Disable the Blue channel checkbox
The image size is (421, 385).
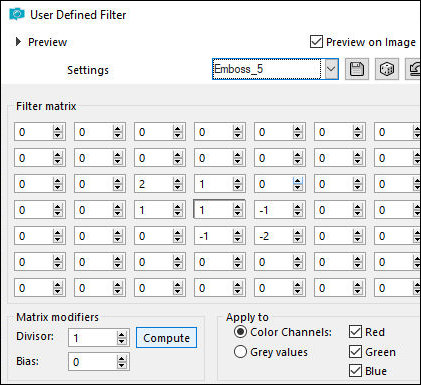coord(355,371)
